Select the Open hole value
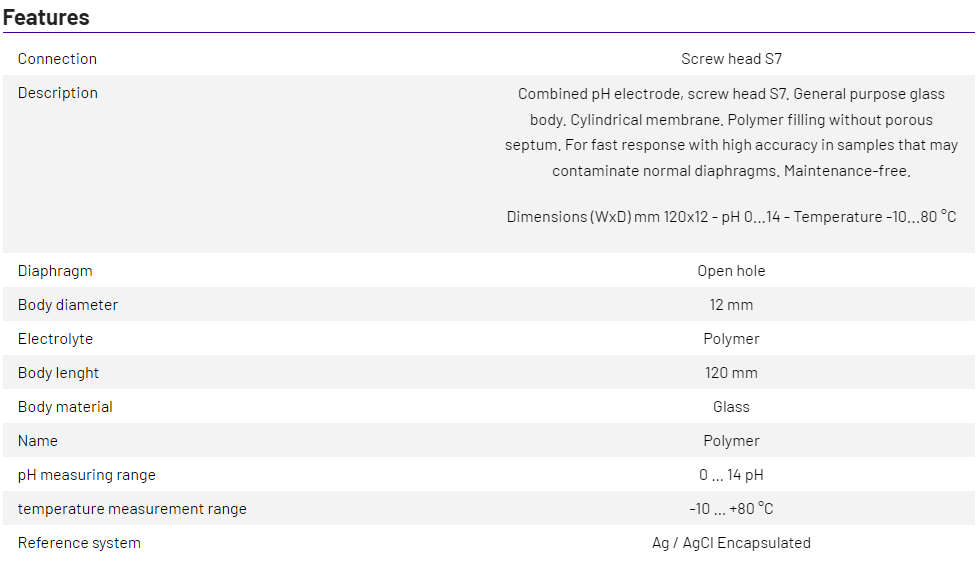This screenshot has width=980, height=568. point(731,271)
